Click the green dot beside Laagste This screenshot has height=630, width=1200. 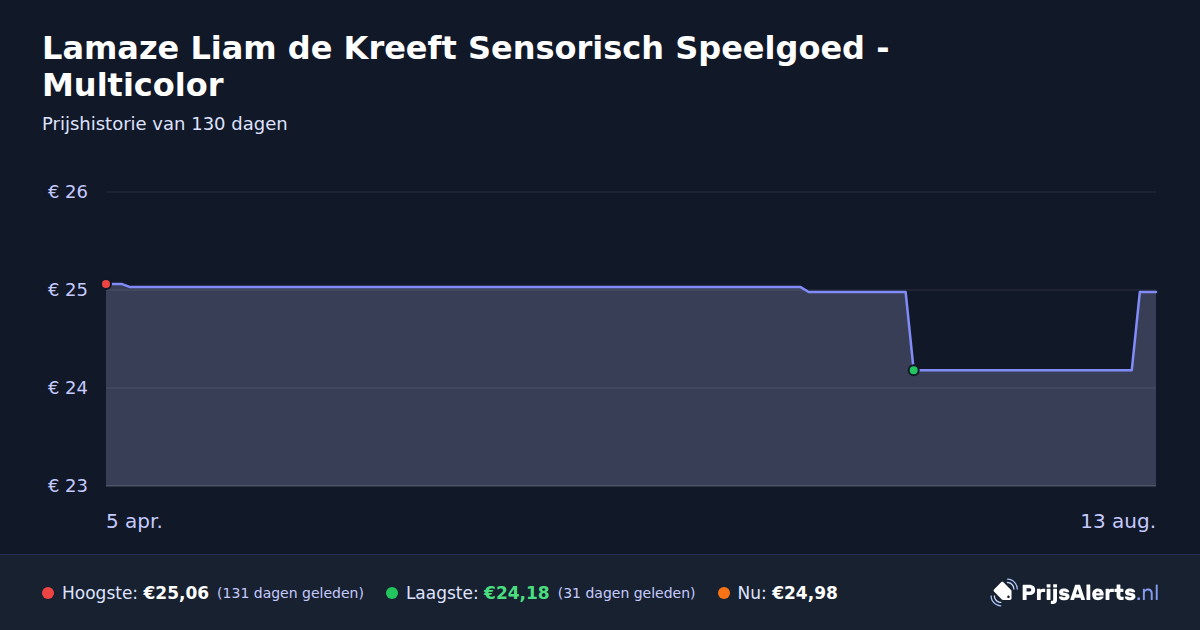pyautogui.click(x=392, y=593)
